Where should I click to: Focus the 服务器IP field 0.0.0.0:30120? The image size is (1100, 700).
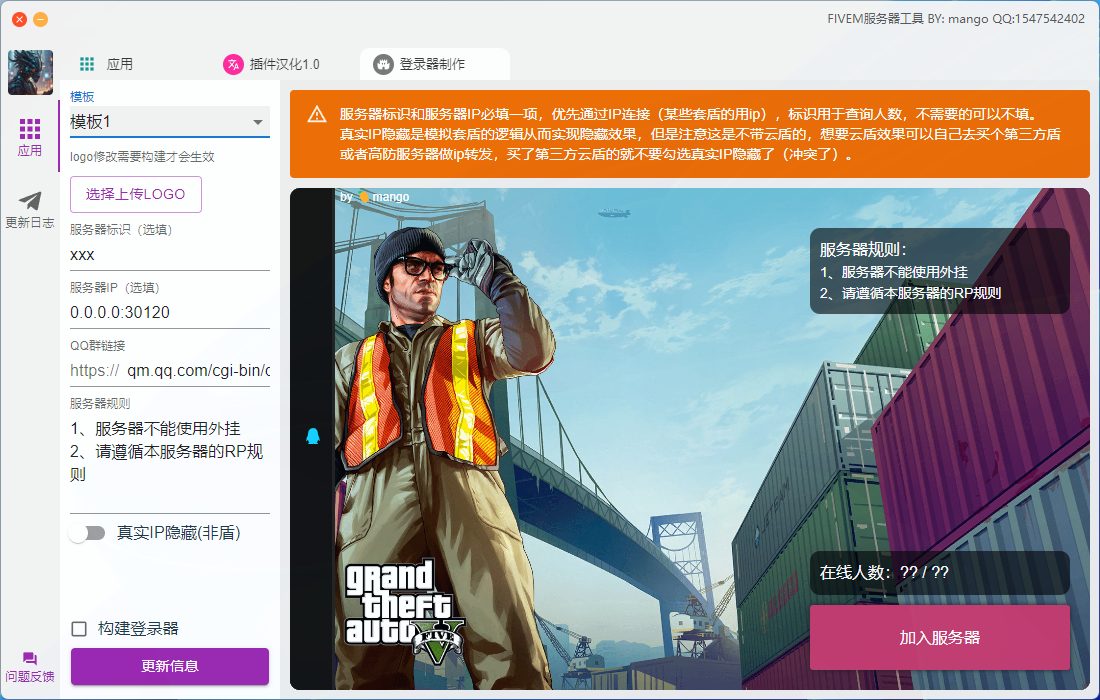point(170,313)
